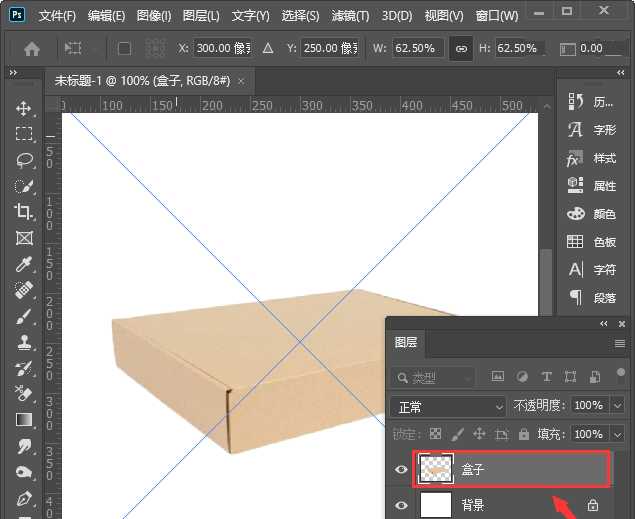The image size is (635, 519).
Task: Open the 属性 properties panel
Action: (x=593, y=185)
